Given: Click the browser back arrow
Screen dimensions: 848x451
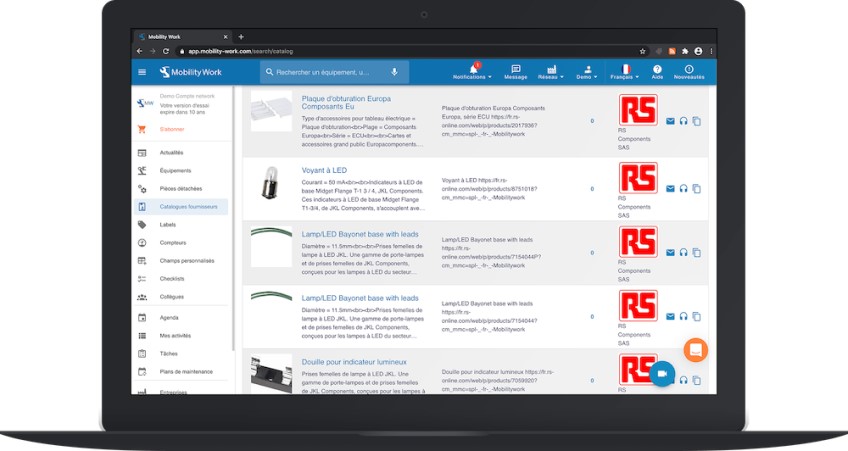Looking at the screenshot, I should (x=140, y=51).
